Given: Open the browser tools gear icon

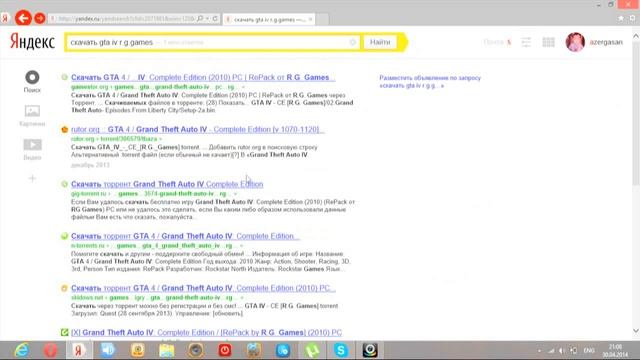Looking at the screenshot, I should click(632, 18).
